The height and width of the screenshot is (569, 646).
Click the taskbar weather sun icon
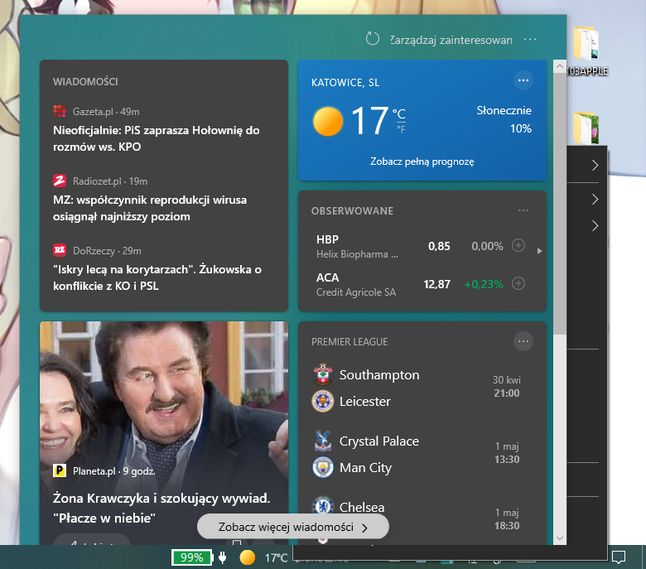(x=247, y=558)
